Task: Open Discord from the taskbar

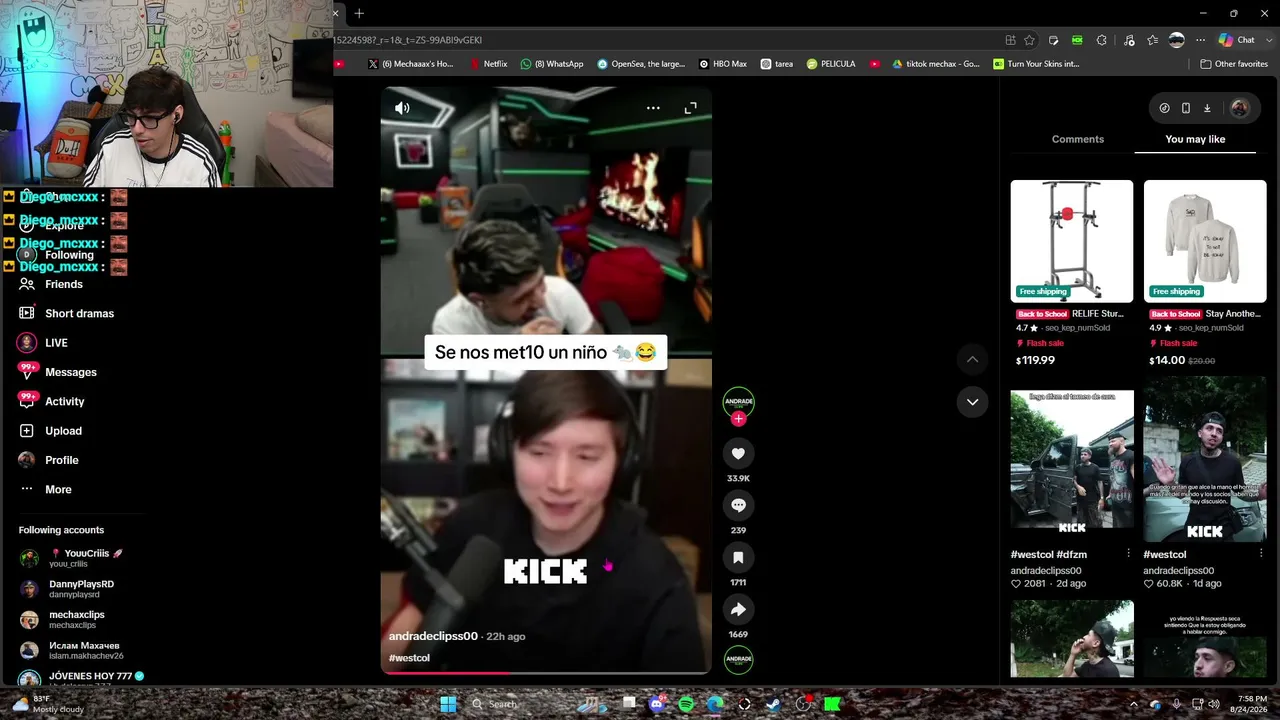Action: [657, 704]
